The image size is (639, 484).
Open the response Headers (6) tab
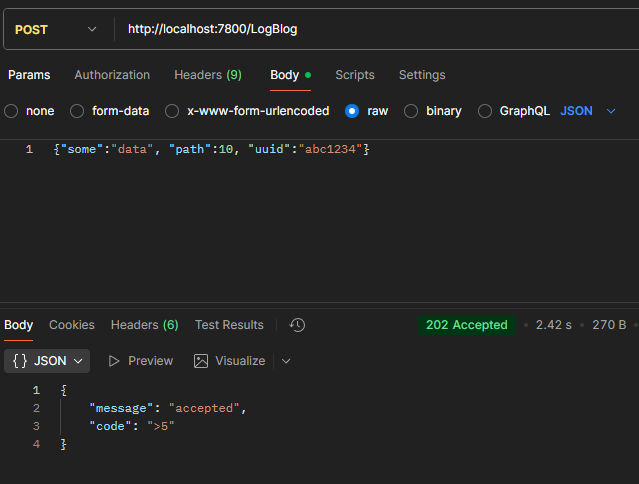coord(145,325)
